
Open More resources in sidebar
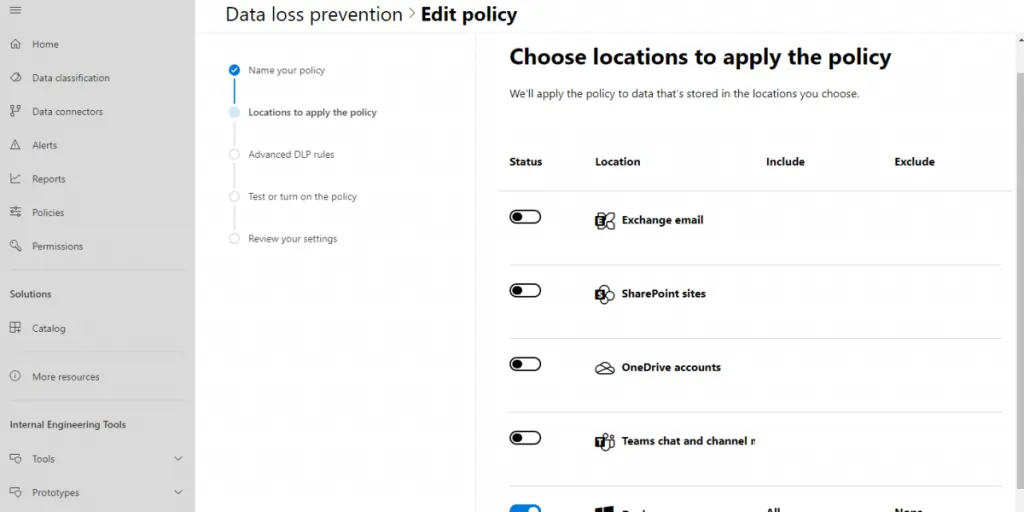tap(65, 377)
